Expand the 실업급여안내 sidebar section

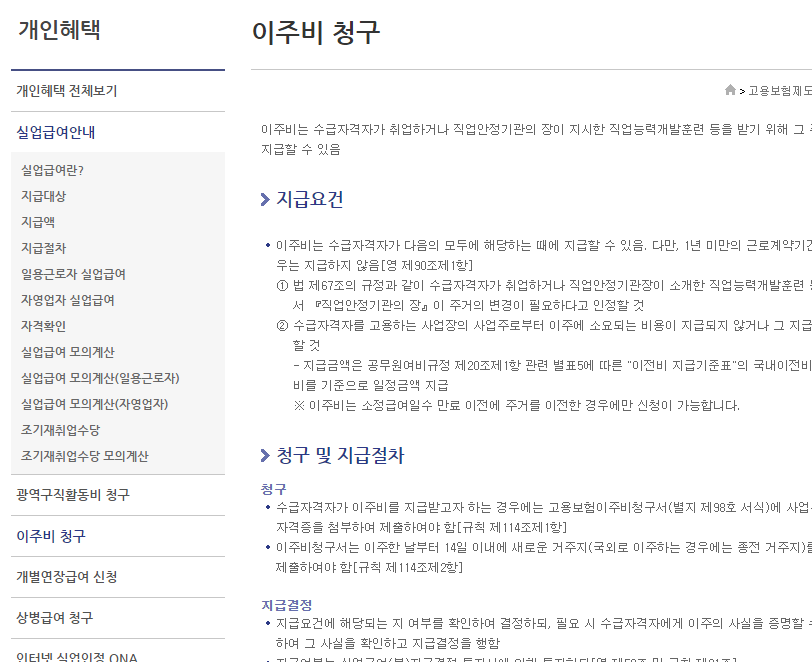click(54, 131)
